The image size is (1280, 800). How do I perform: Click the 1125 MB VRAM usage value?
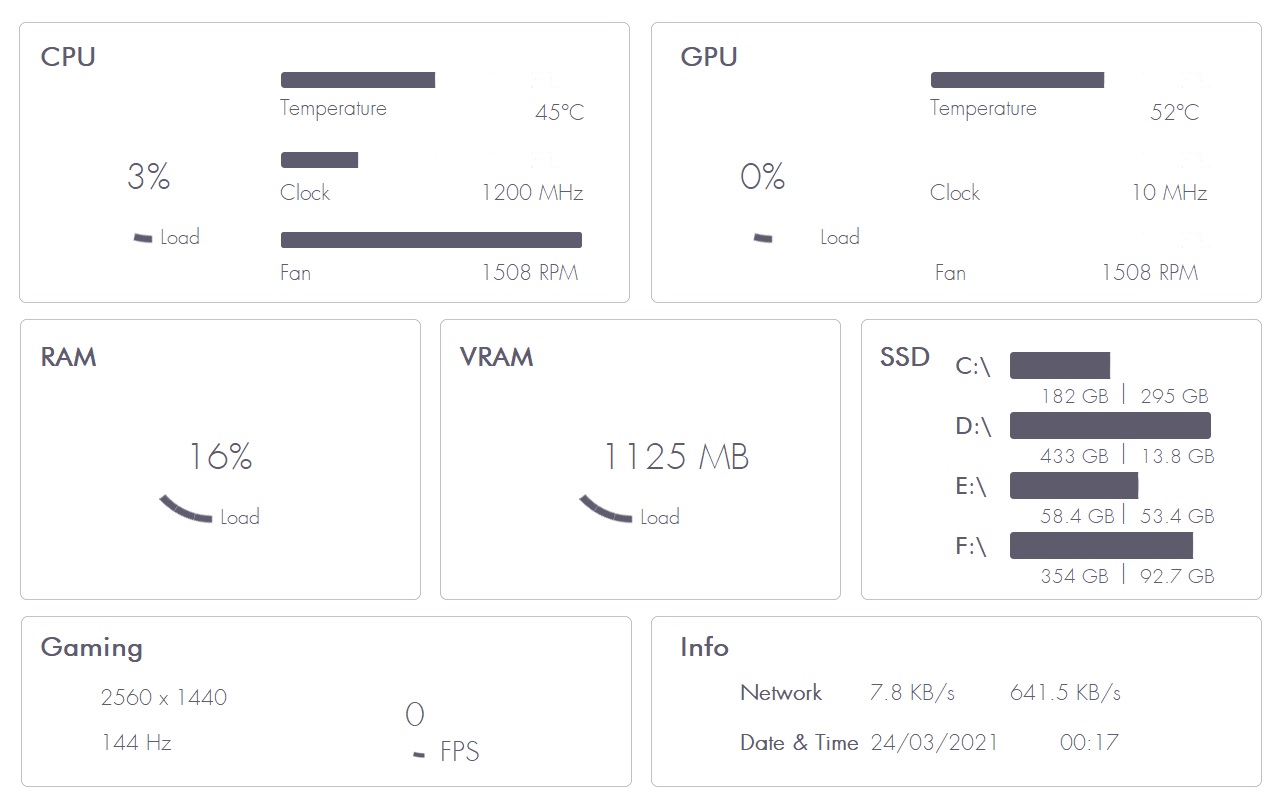coord(676,457)
